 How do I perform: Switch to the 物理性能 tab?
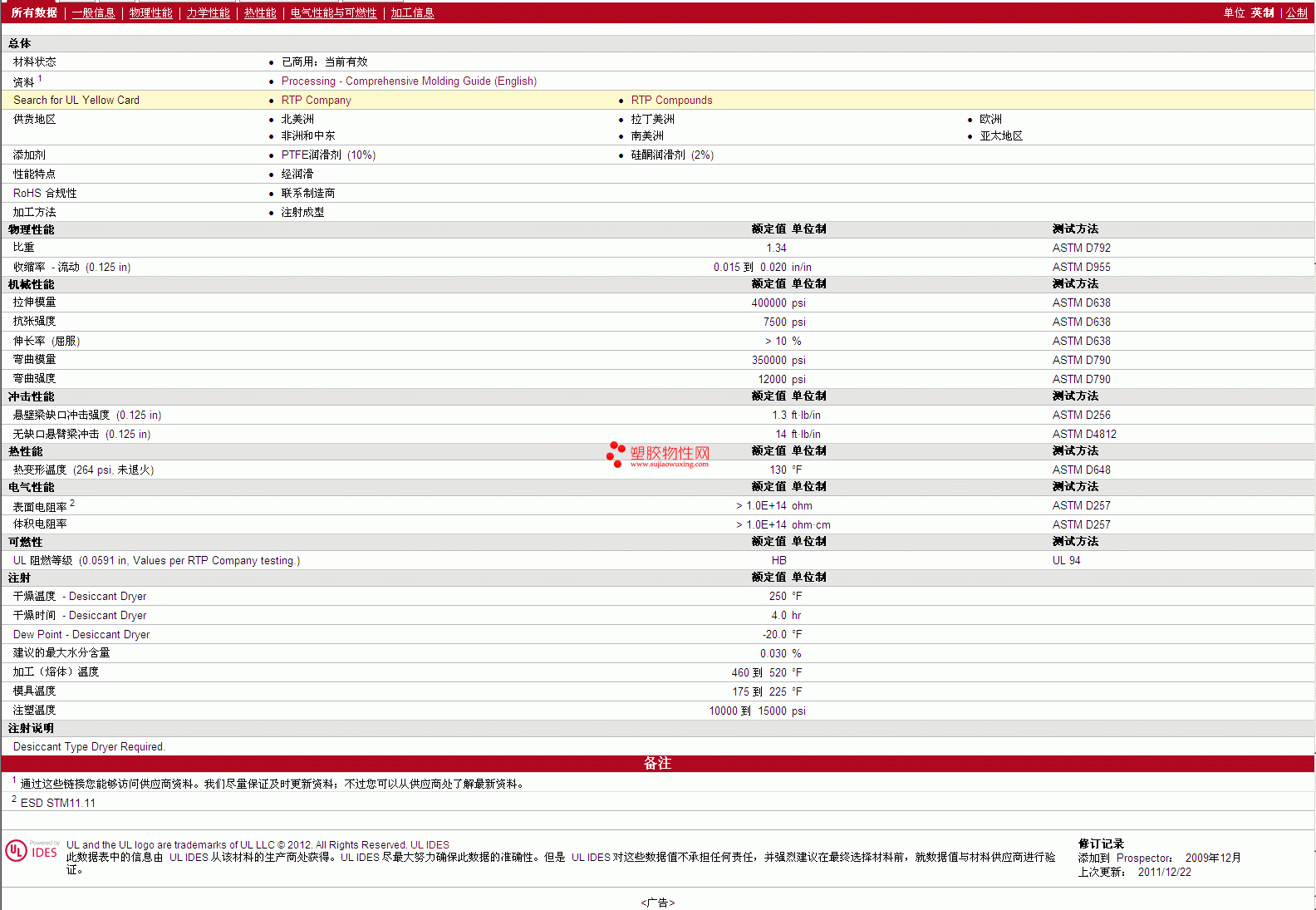tap(150, 13)
